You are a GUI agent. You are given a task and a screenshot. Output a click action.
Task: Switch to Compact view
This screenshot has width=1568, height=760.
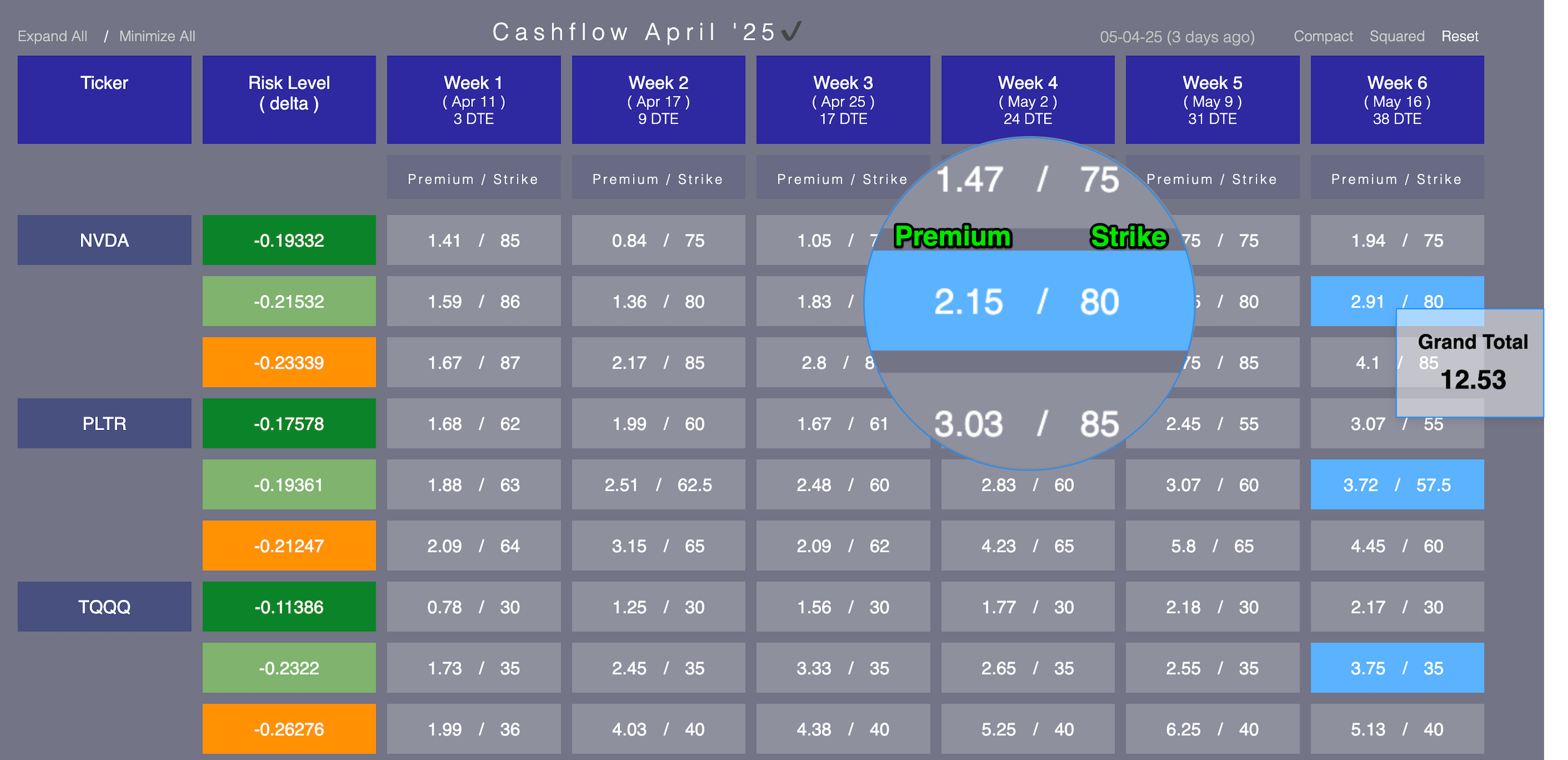[x=1322, y=36]
